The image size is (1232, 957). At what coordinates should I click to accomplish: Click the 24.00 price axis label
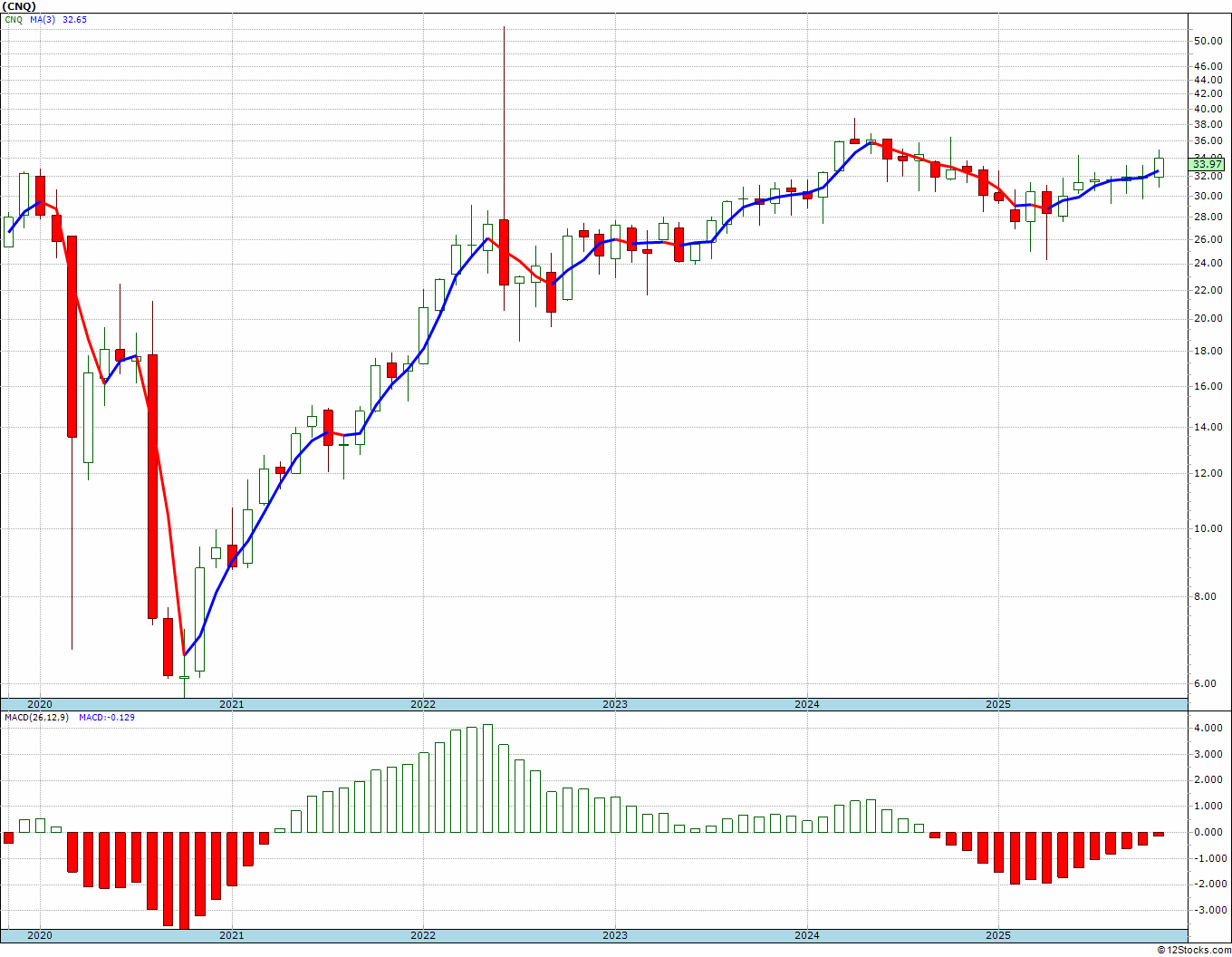1208,264
